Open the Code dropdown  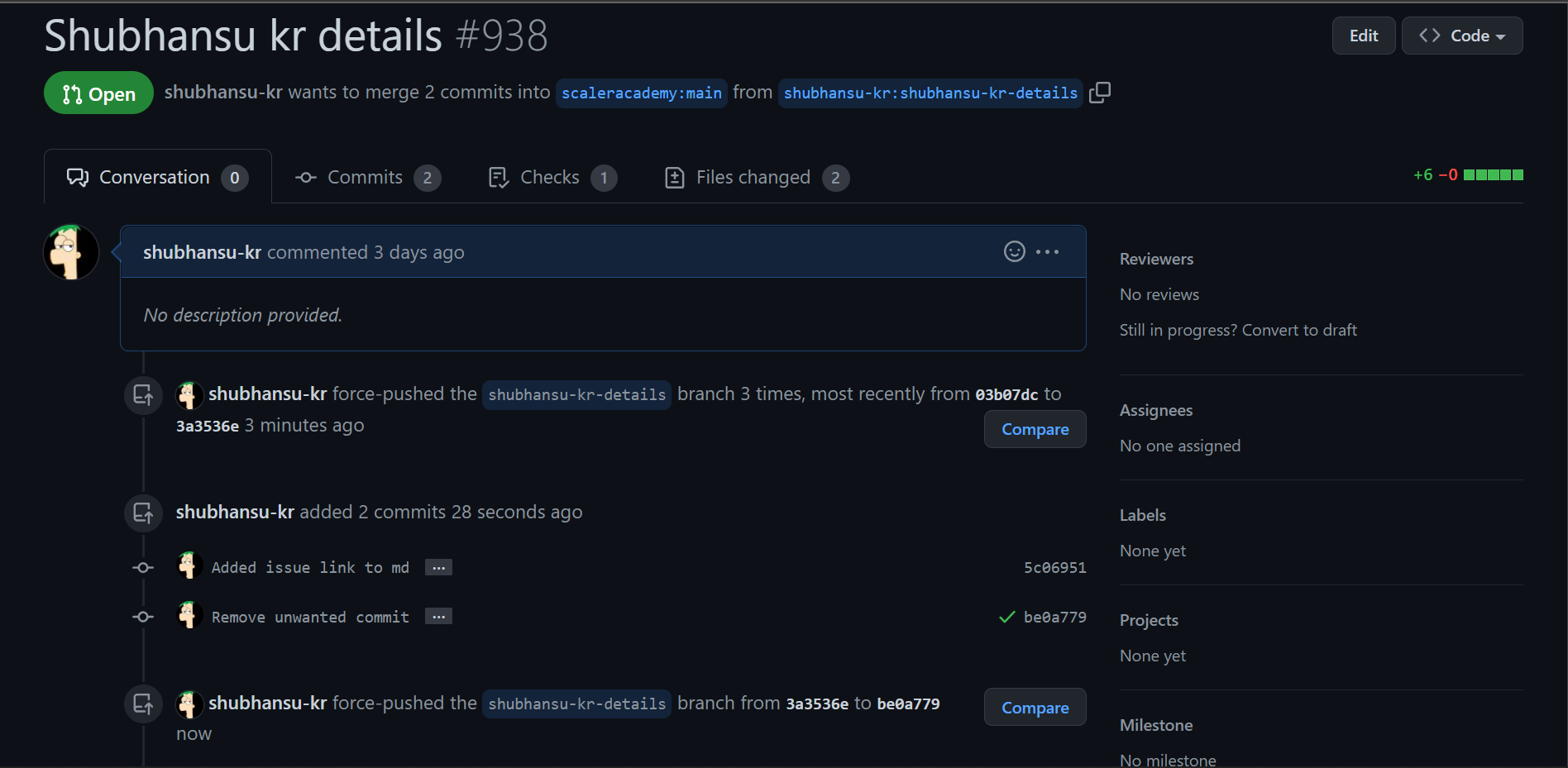(x=1461, y=36)
